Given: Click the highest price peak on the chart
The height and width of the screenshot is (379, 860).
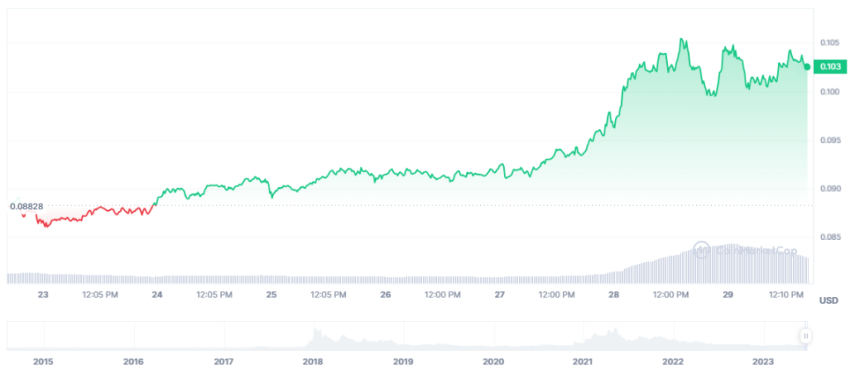Looking at the screenshot, I should pos(681,39).
